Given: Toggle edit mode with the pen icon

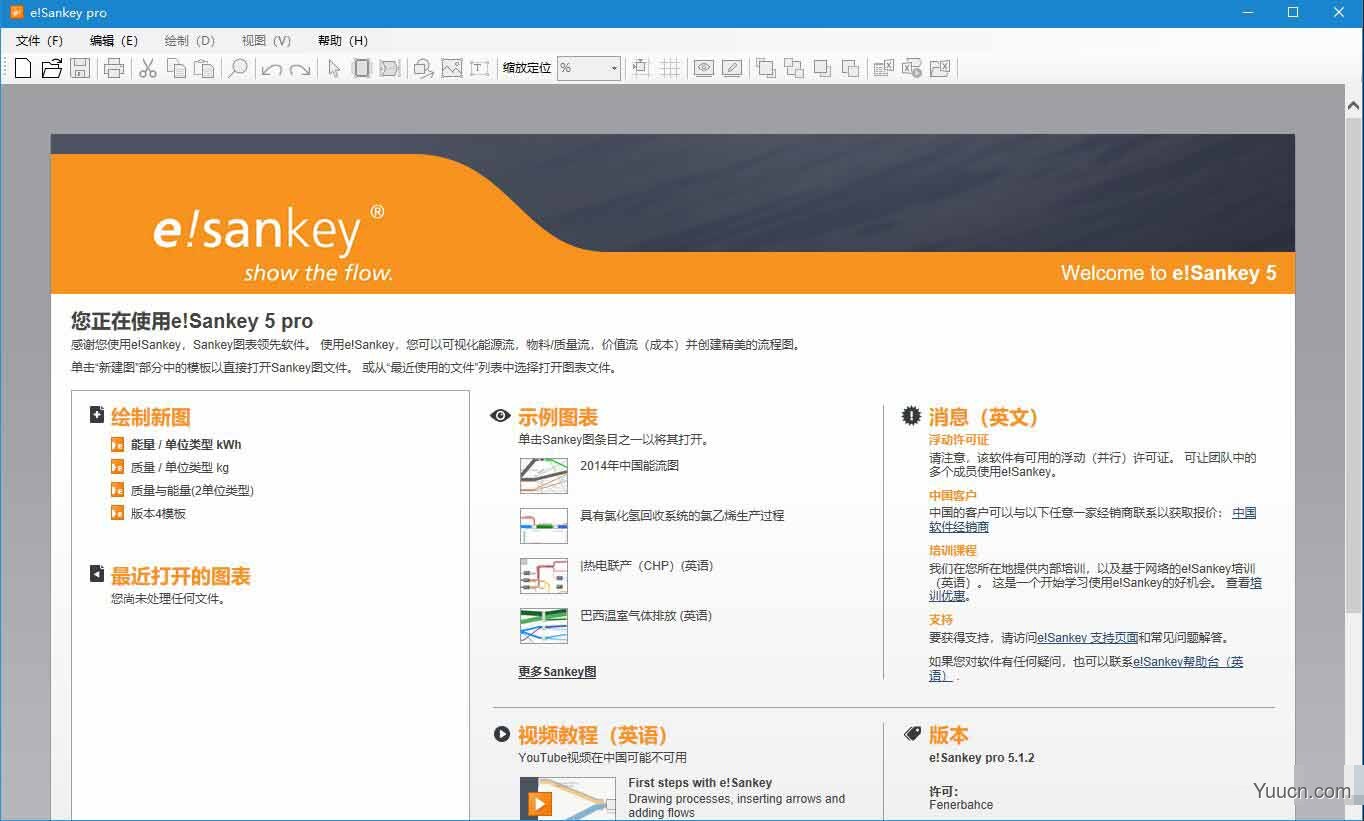Looking at the screenshot, I should (731, 68).
